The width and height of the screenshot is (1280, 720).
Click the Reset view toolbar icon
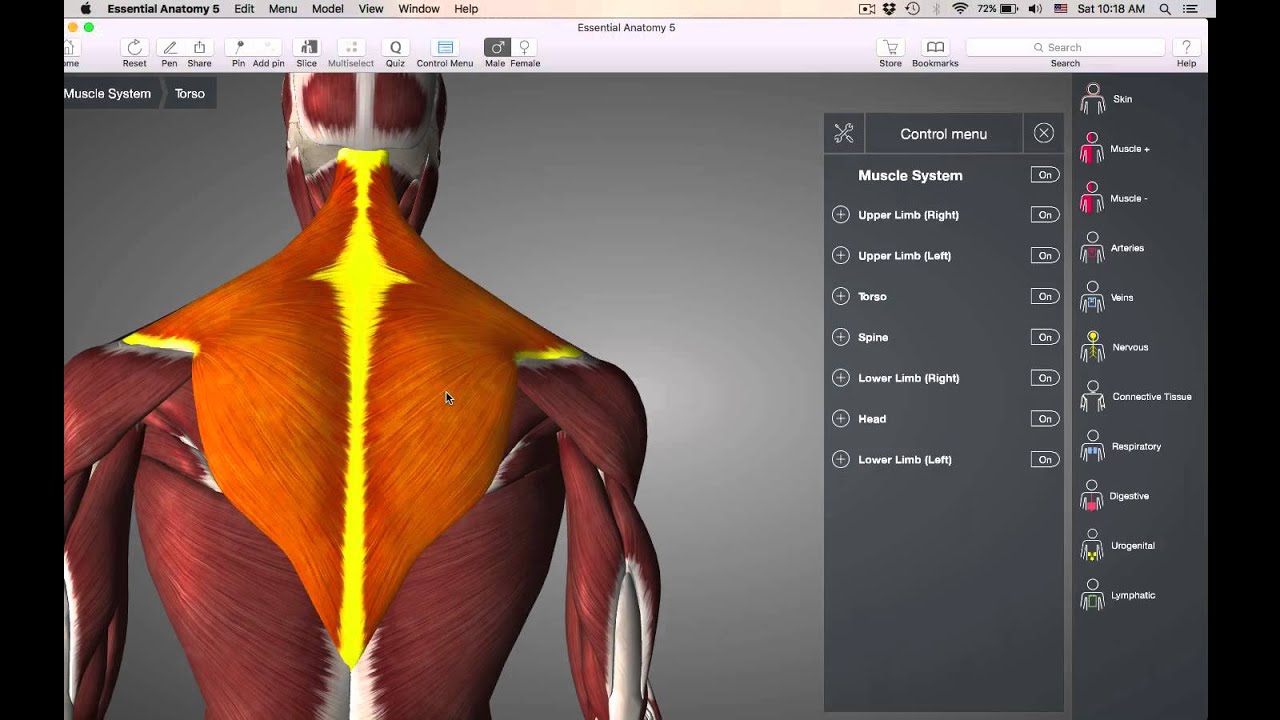(x=134, y=47)
